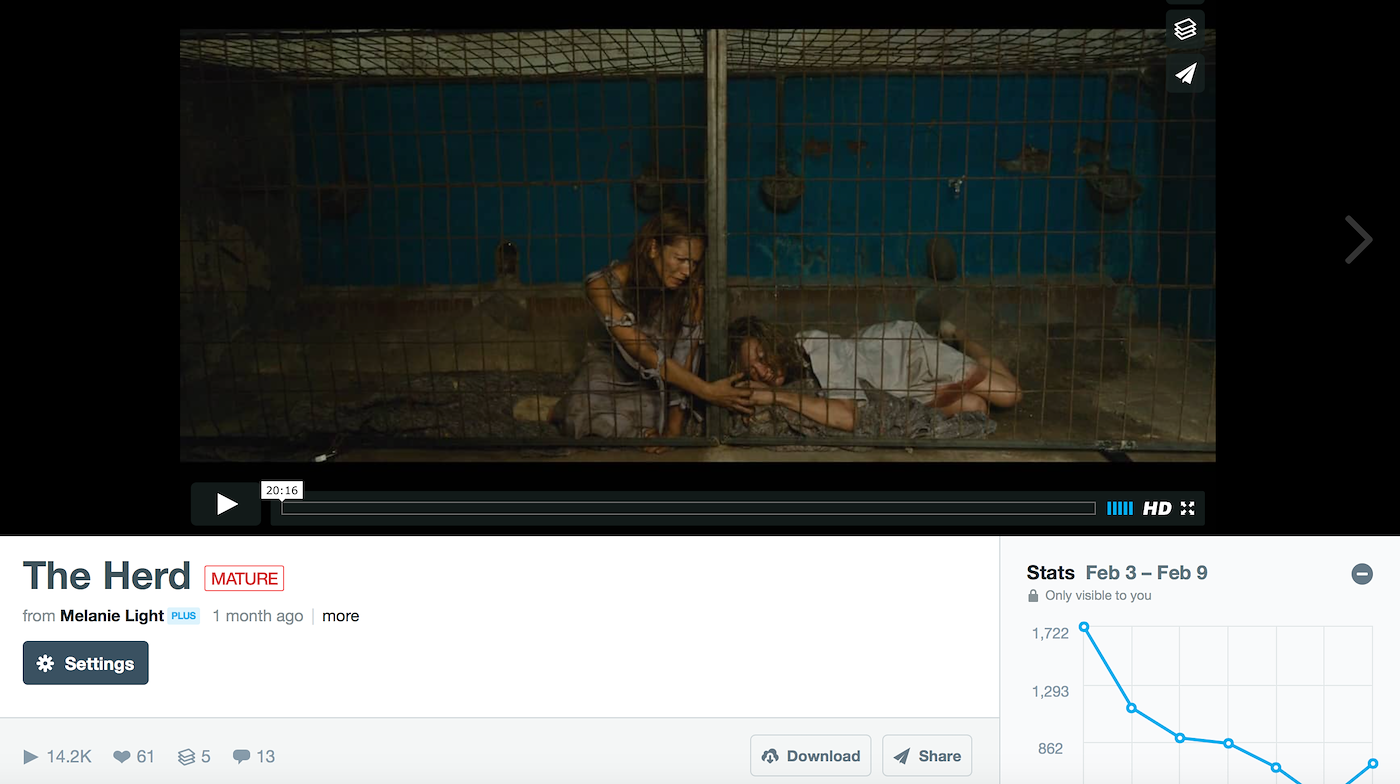1400x784 pixels.
Task: Click the 1 month ago timestamp
Action: (x=257, y=616)
